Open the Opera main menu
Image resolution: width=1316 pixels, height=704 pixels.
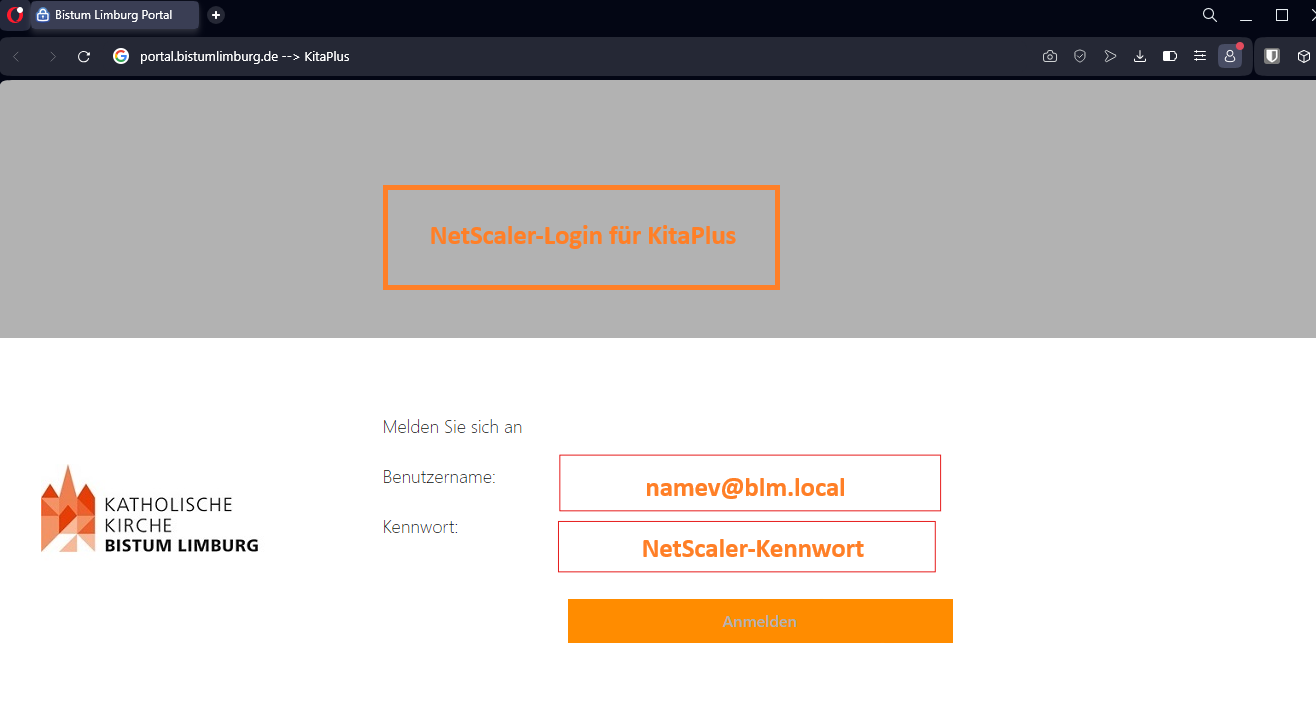(15, 15)
